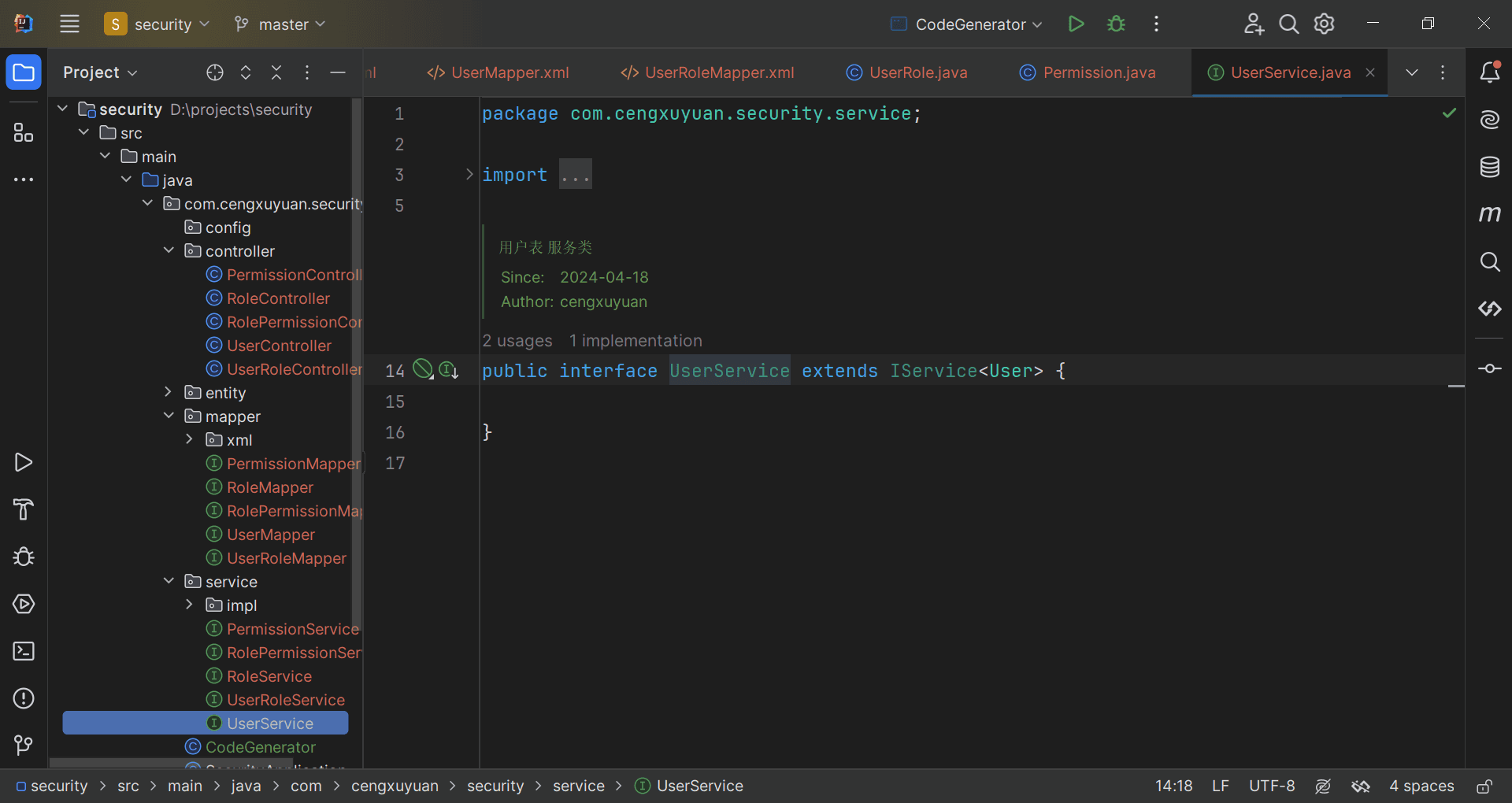The width and height of the screenshot is (1512, 803).
Task: Open IDE settings gear
Action: point(1325,24)
